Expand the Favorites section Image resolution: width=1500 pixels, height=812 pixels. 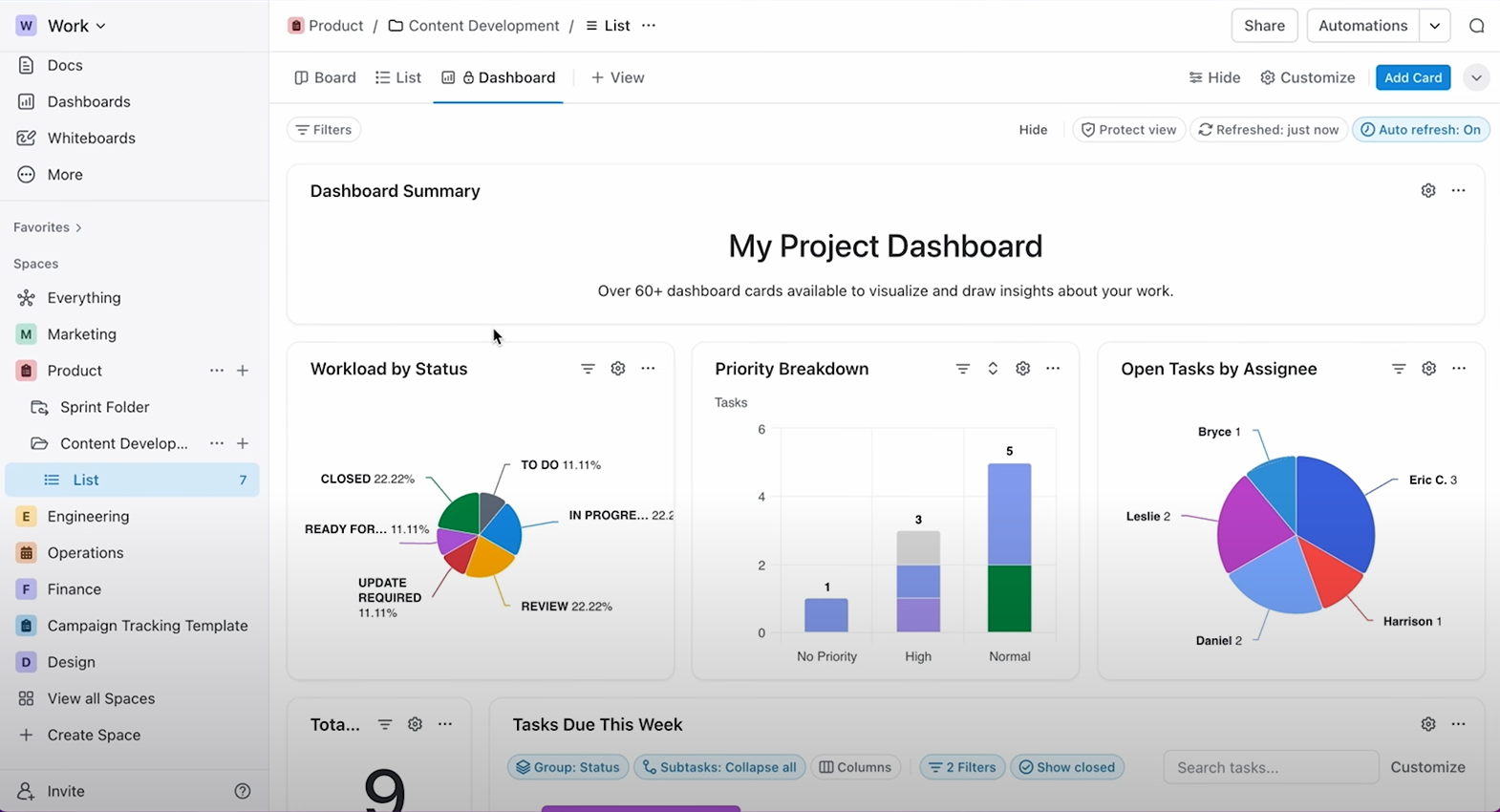[48, 227]
